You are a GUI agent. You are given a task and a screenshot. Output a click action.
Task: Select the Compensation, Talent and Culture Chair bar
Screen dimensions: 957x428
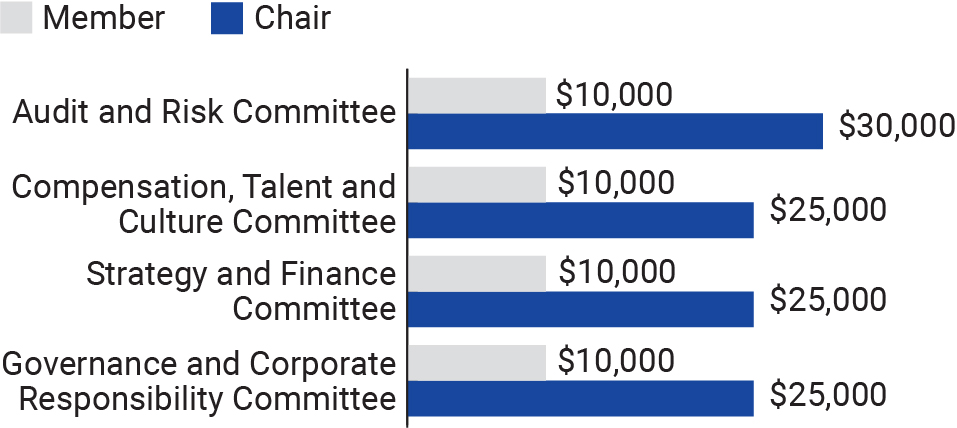581,220
